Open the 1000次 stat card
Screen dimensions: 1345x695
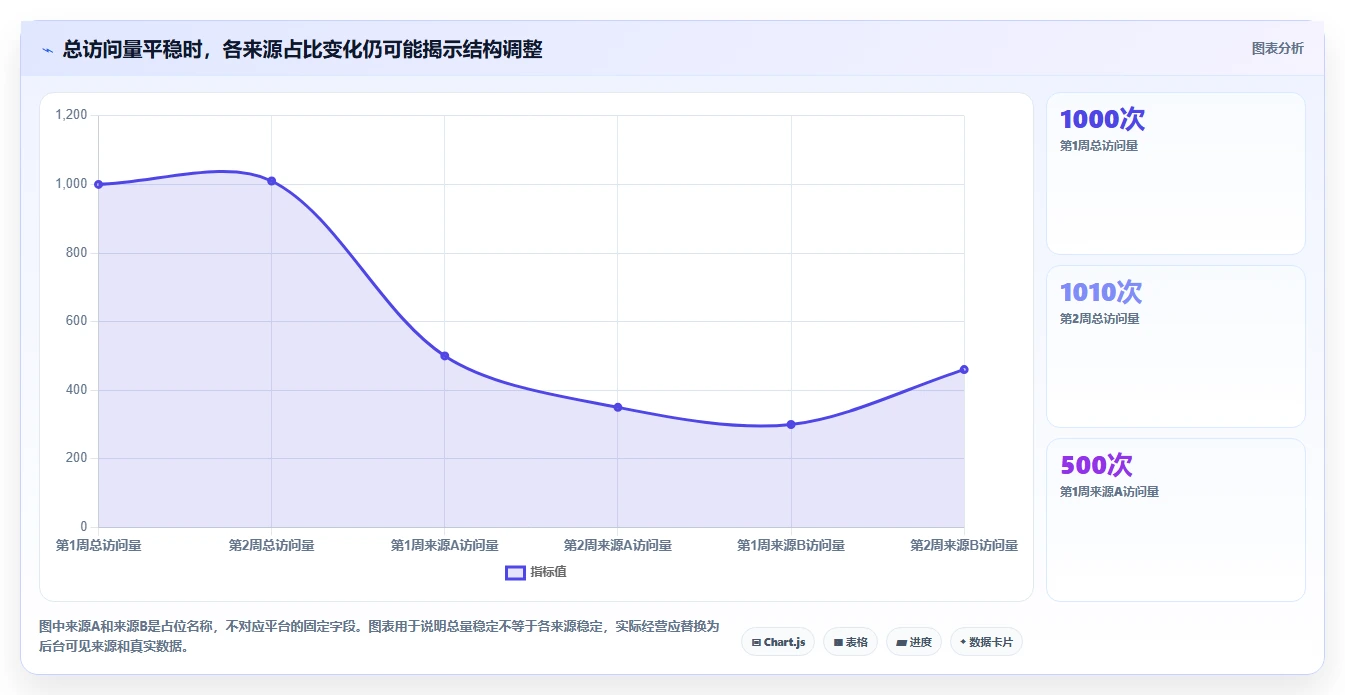[1176, 173]
